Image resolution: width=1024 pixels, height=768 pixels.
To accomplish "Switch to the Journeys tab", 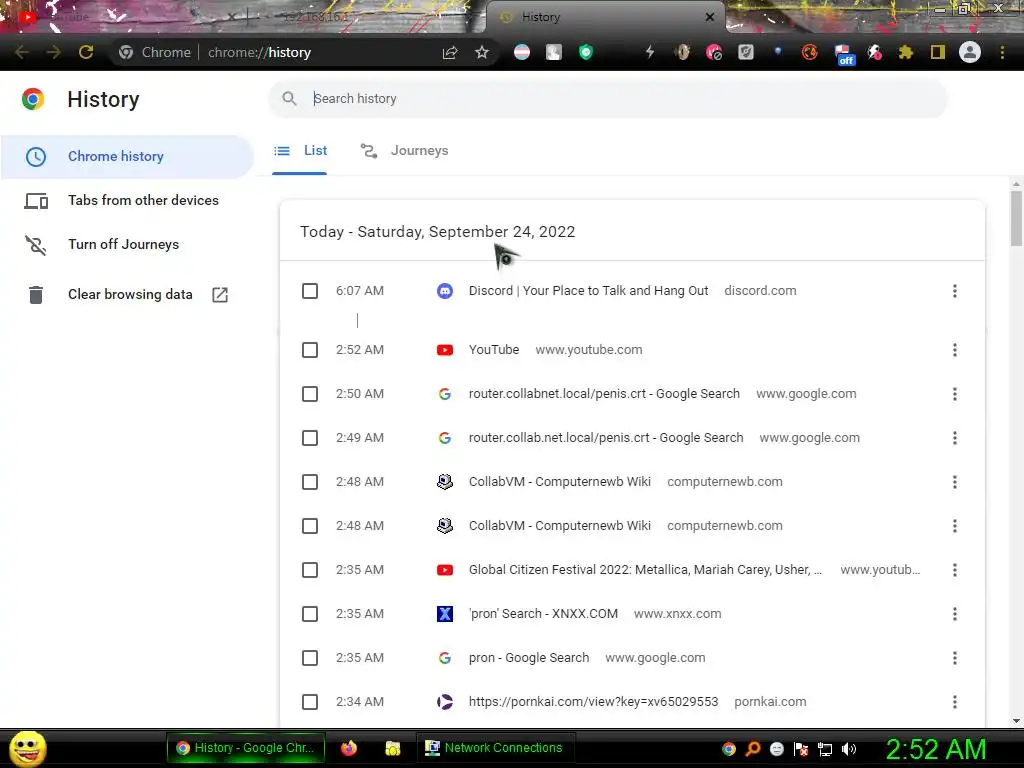I will tap(405, 151).
